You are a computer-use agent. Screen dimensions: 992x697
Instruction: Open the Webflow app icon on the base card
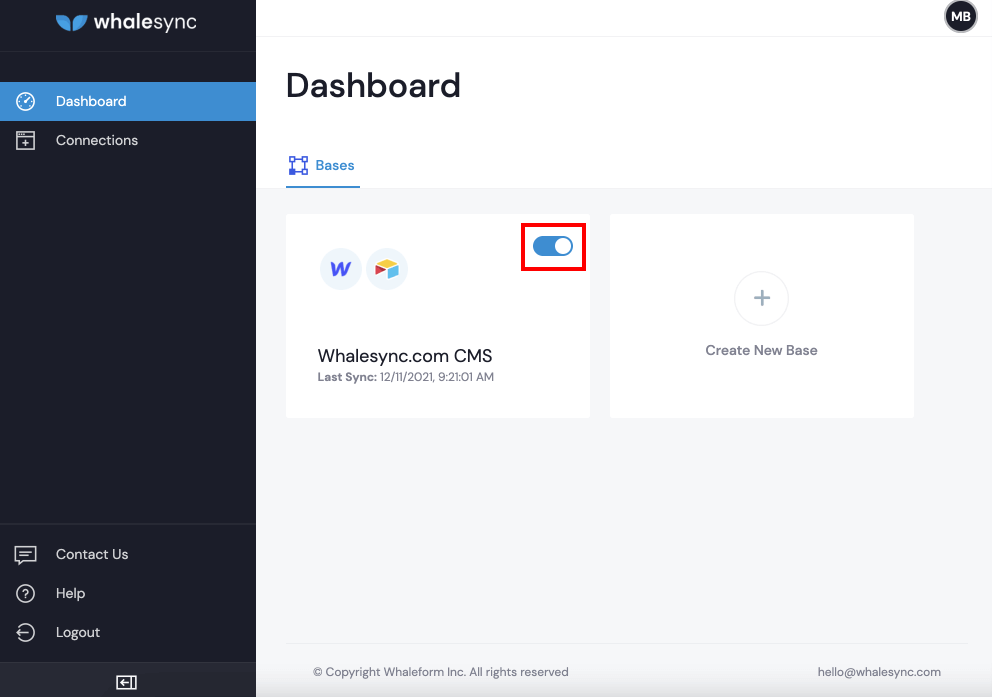340,268
